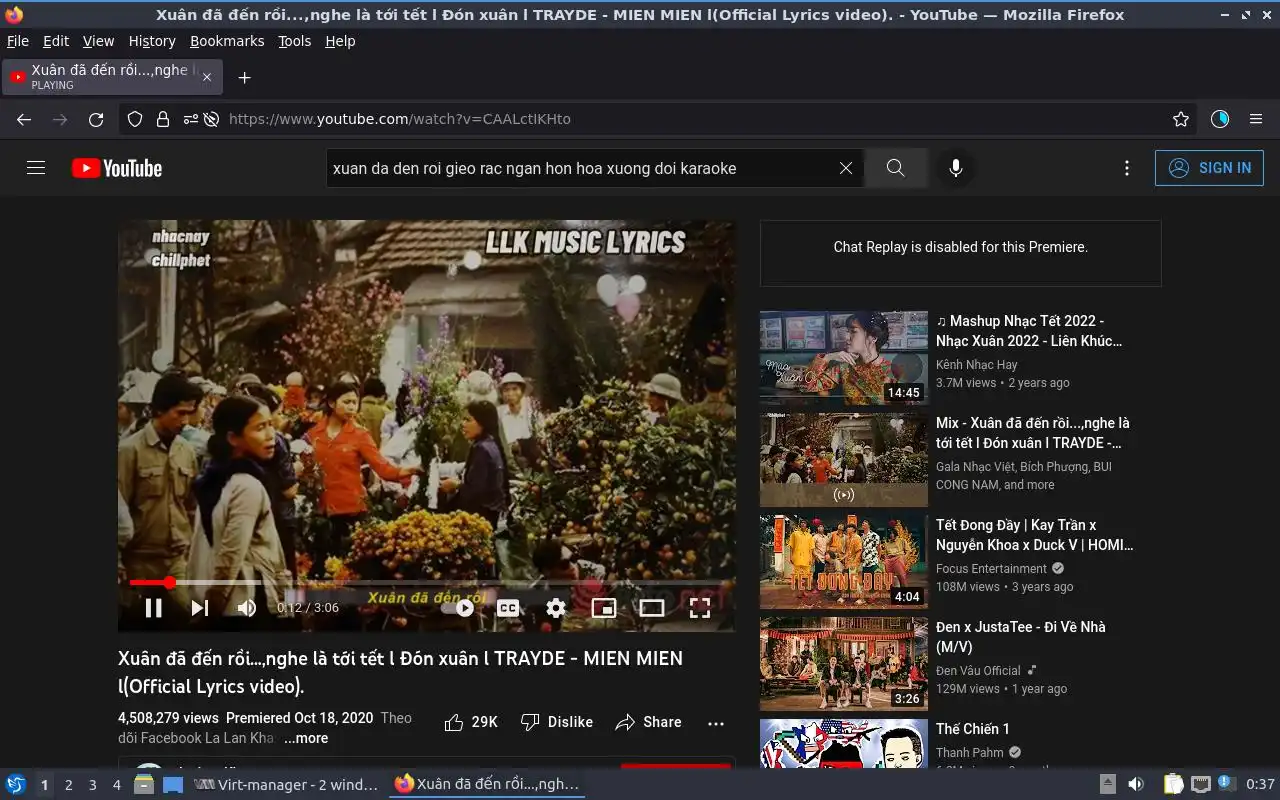Like the video (29K)
This screenshot has width=1280, height=800.
471,722
